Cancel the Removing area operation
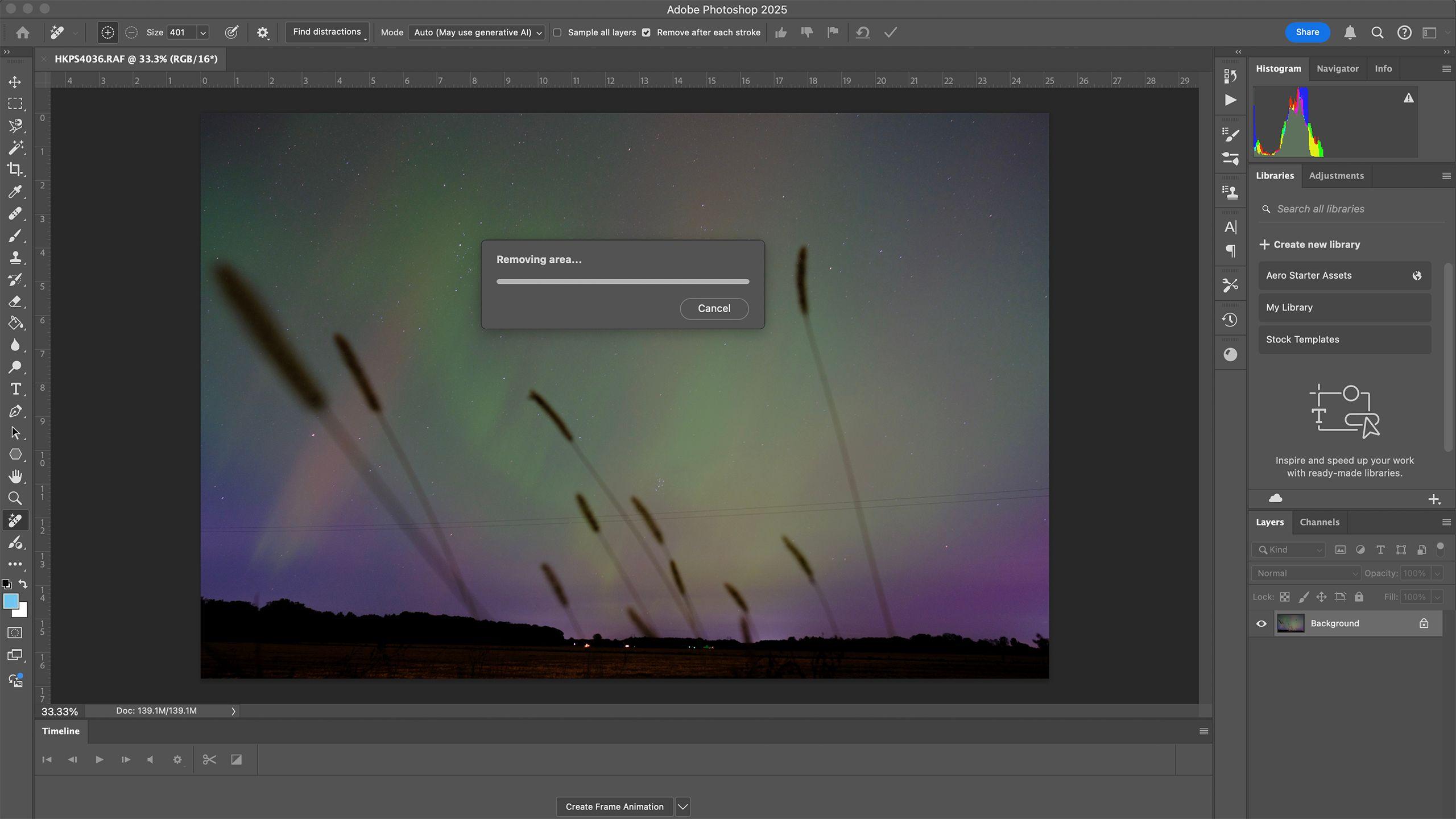The image size is (1456, 819). (x=714, y=308)
